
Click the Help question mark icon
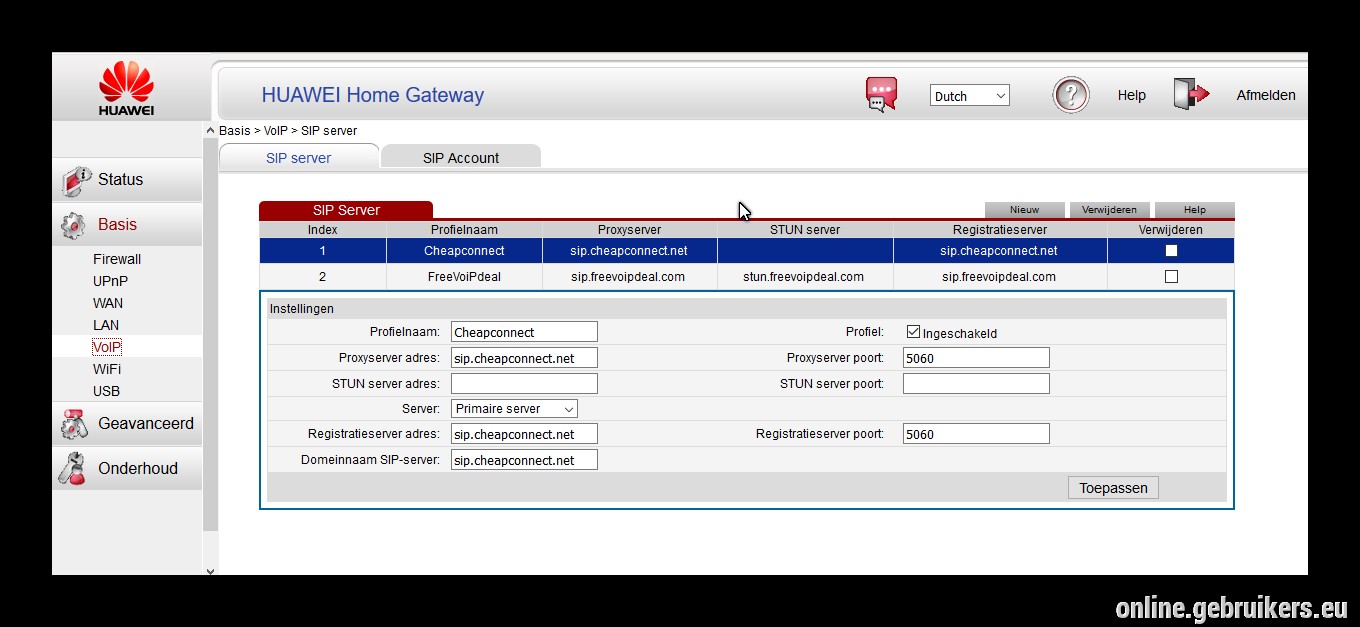click(x=1071, y=95)
